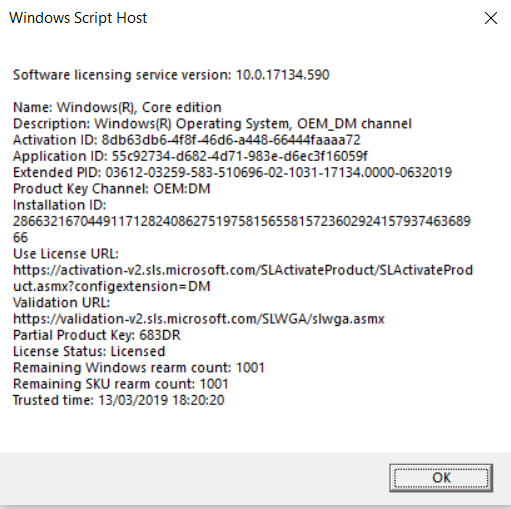Screen dimensions: 511x509
Task: Click the "Partial Product Key: 683DR" line
Action: [x=97, y=335]
